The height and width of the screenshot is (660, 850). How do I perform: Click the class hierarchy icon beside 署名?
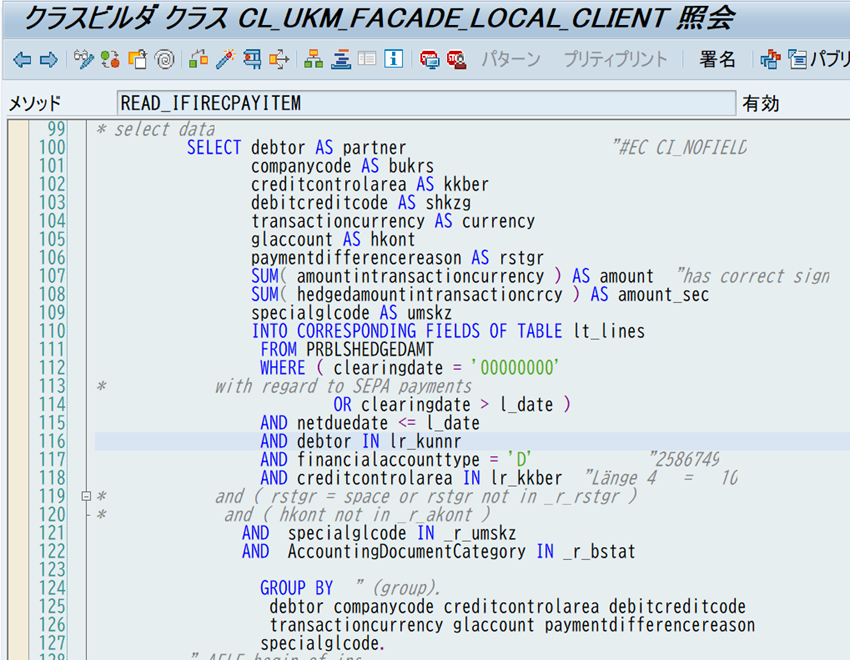(770, 59)
